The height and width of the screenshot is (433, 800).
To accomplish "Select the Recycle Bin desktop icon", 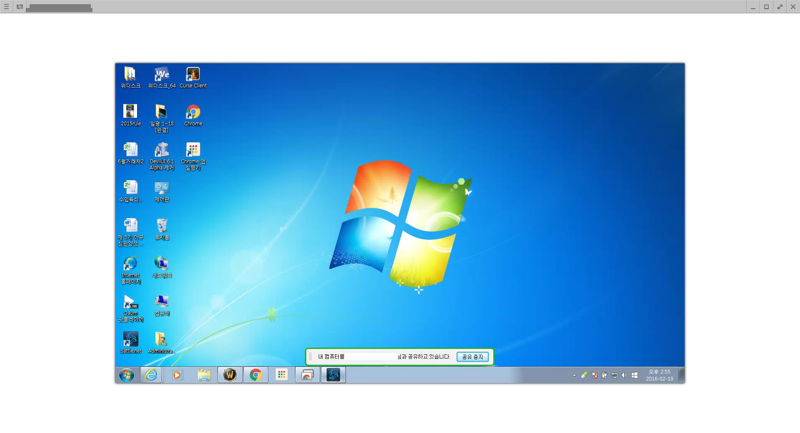I will pos(162,230).
